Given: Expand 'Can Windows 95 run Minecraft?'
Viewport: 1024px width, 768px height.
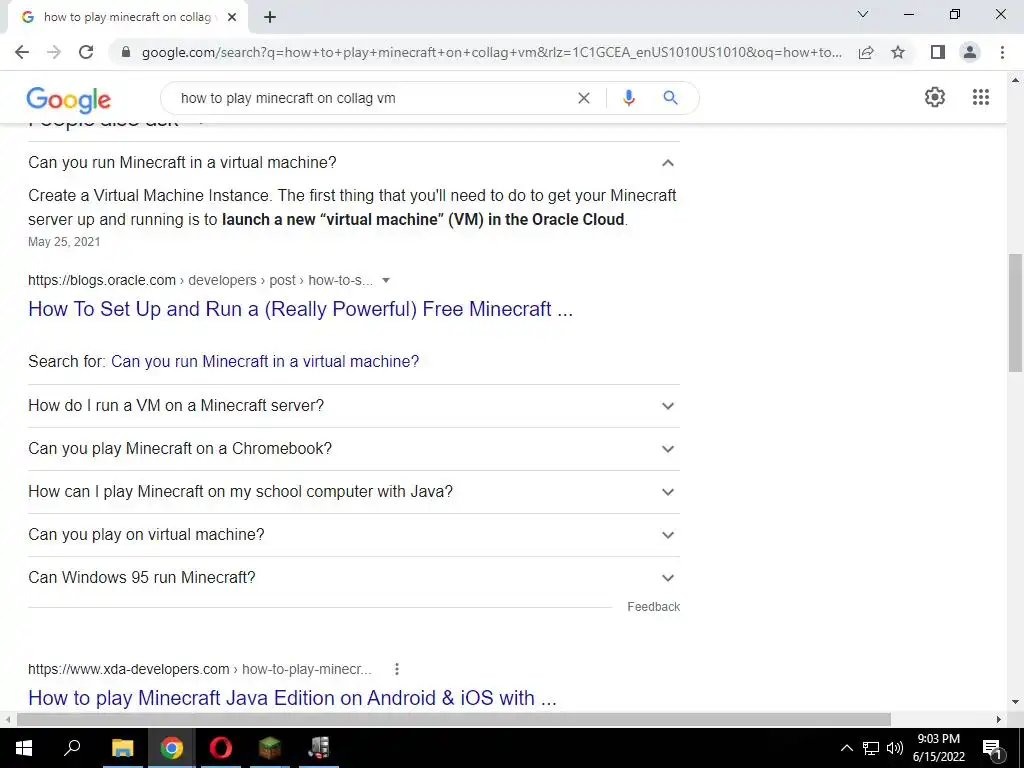Looking at the screenshot, I should click(x=353, y=578).
